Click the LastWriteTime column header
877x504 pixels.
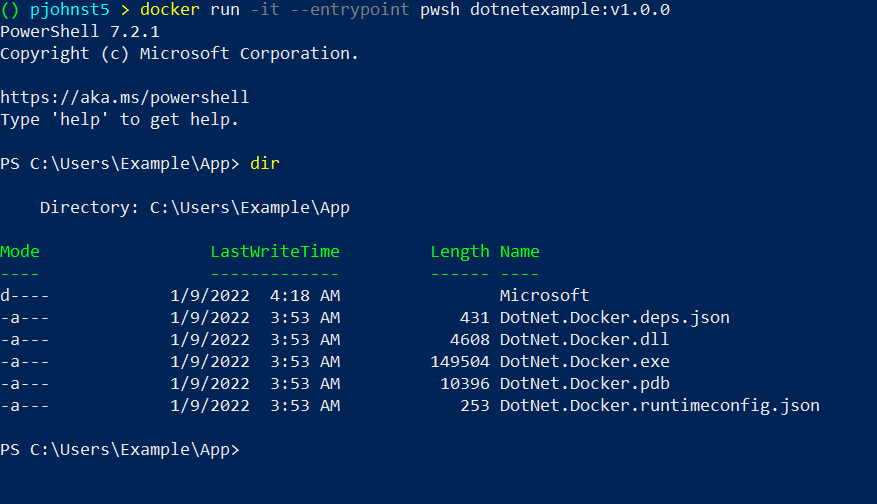coord(275,252)
